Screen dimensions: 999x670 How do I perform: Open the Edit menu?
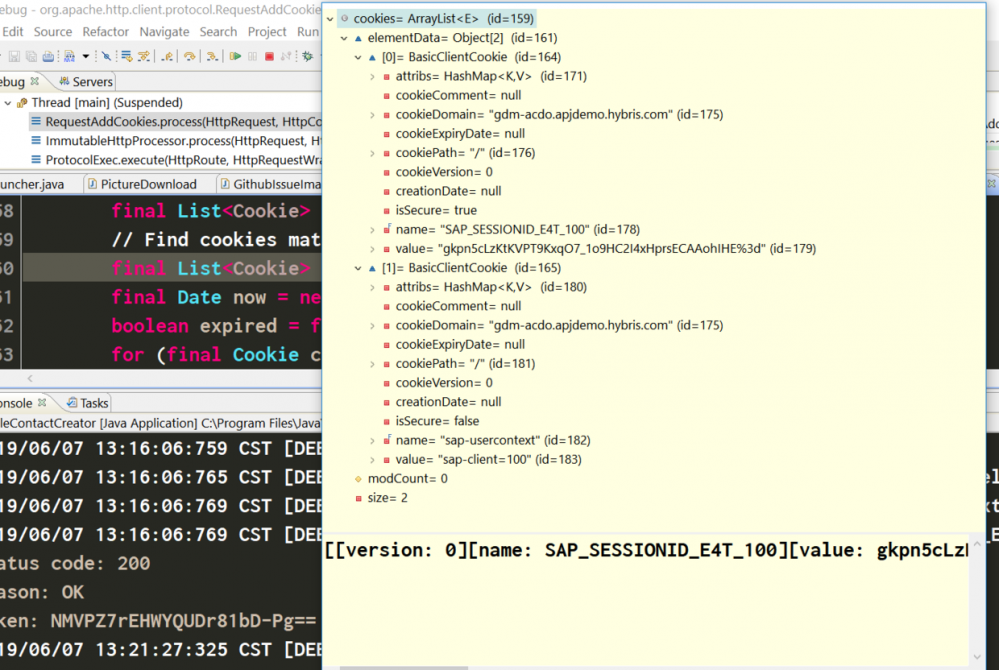click(12, 31)
